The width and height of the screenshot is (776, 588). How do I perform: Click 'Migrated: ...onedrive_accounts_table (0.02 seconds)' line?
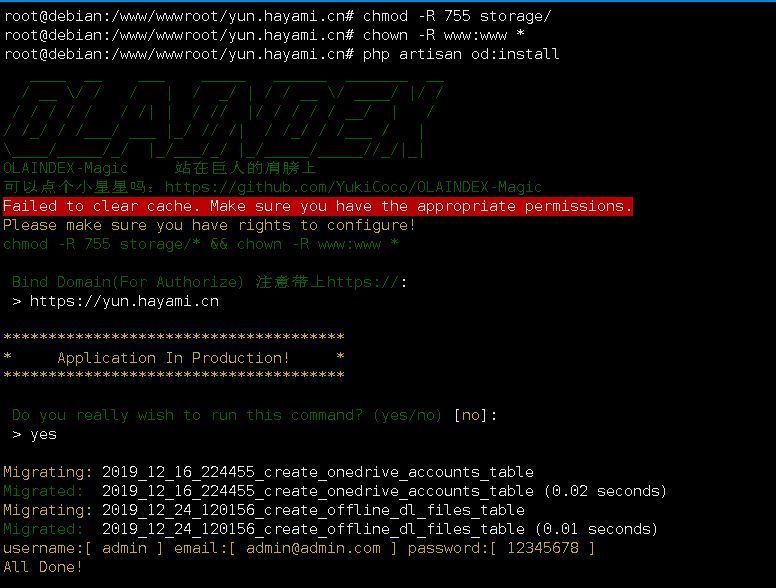pyautogui.click(x=335, y=491)
